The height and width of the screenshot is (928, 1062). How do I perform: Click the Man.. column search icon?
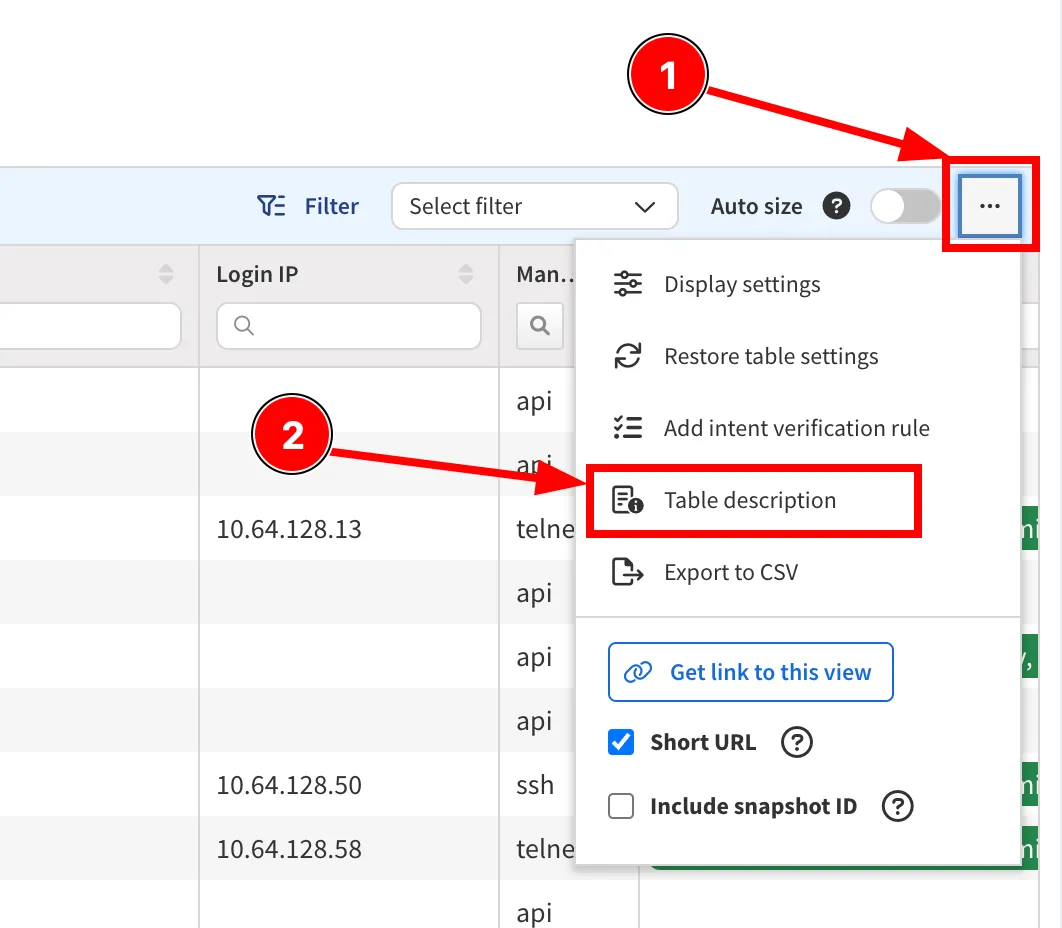540,326
